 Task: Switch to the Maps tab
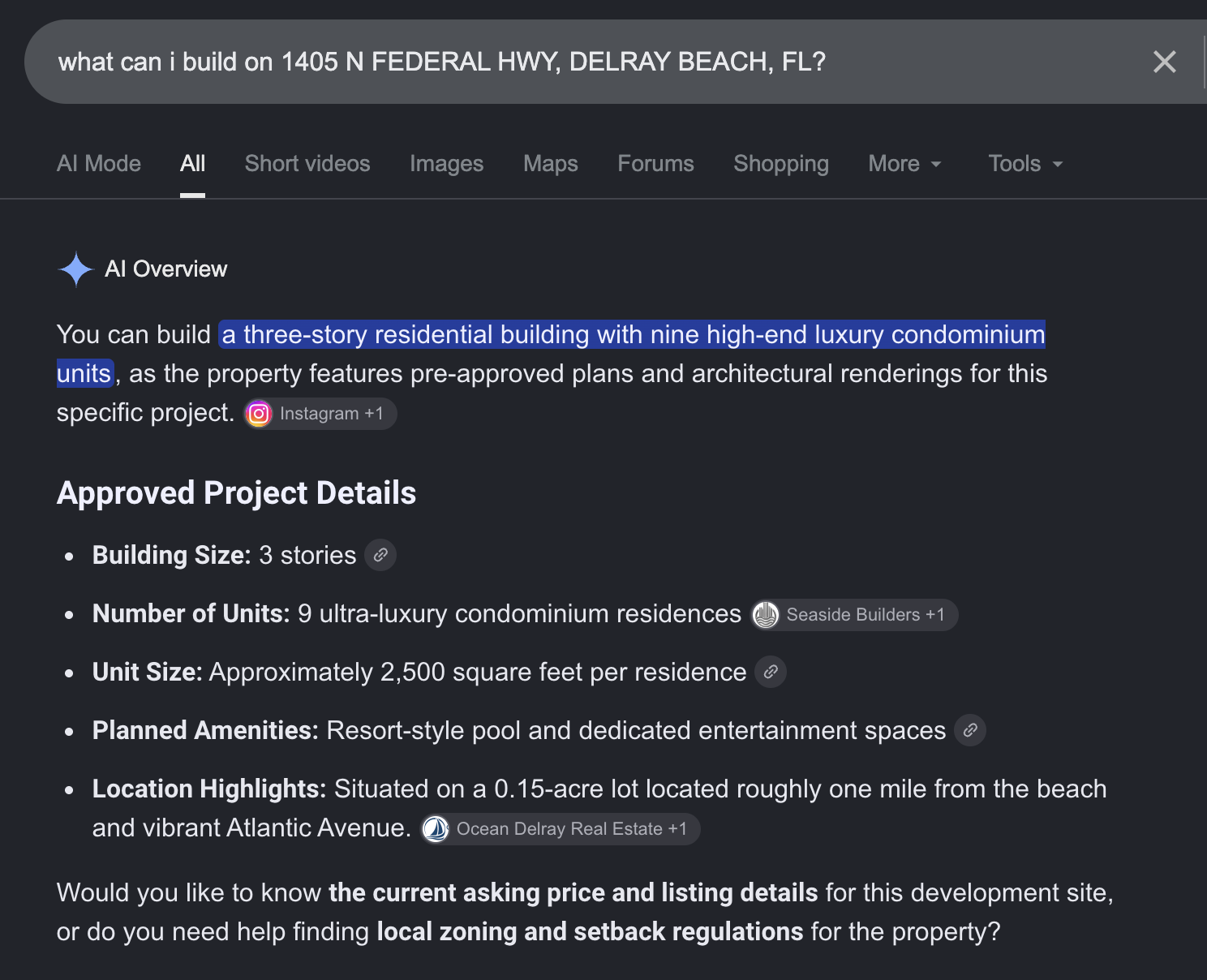point(551,164)
